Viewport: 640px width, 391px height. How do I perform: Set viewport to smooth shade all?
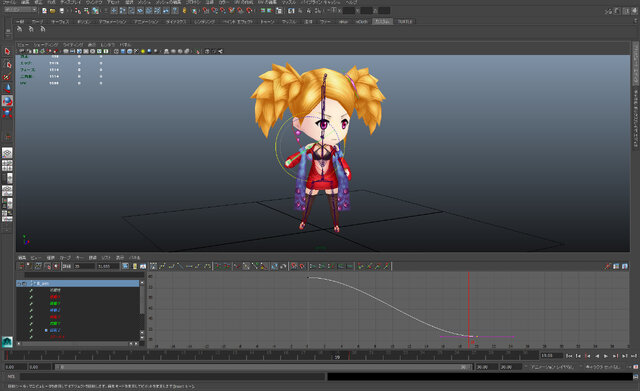[123, 51]
